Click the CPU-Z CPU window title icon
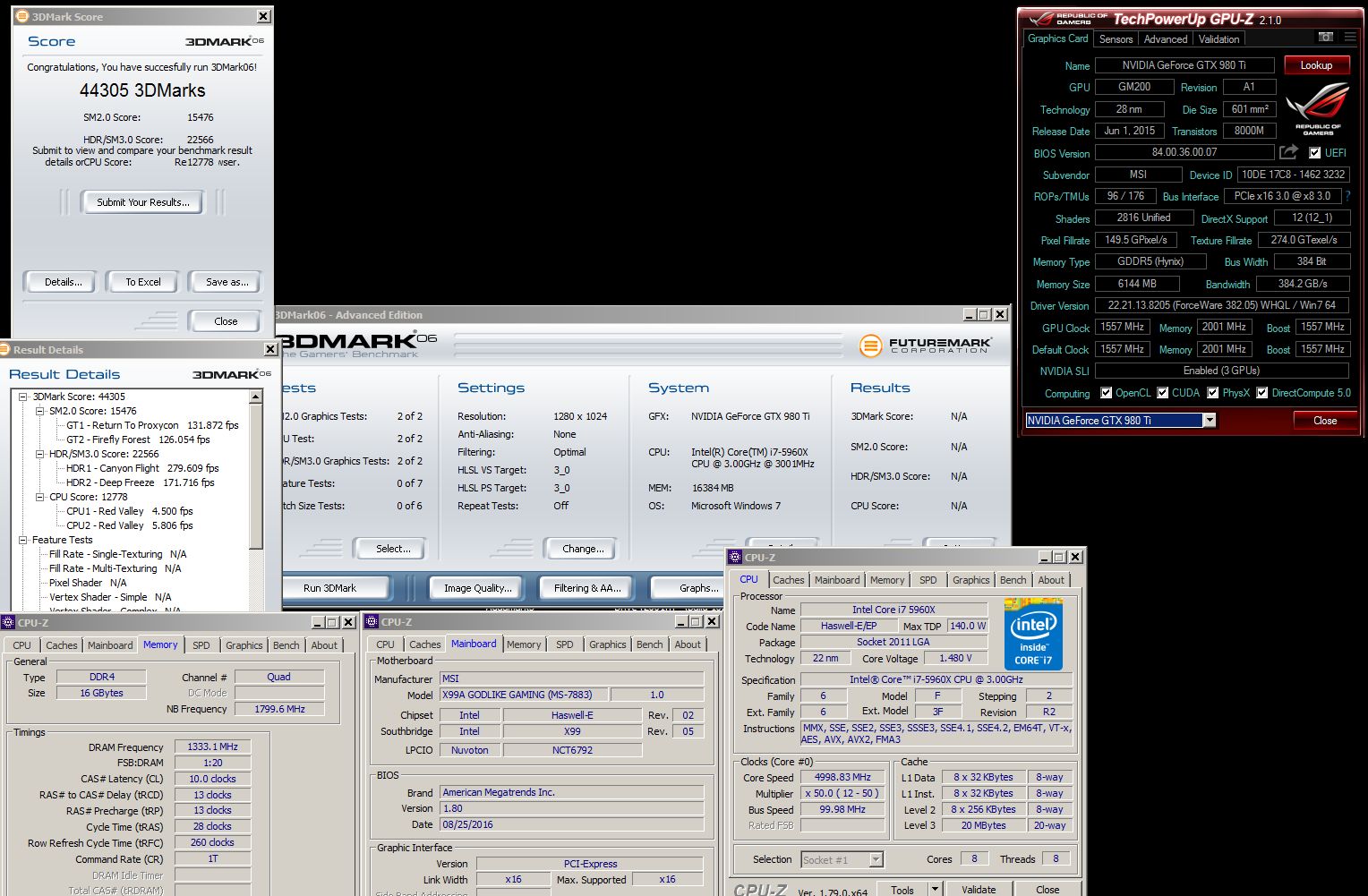The image size is (1368, 896). 735,557
